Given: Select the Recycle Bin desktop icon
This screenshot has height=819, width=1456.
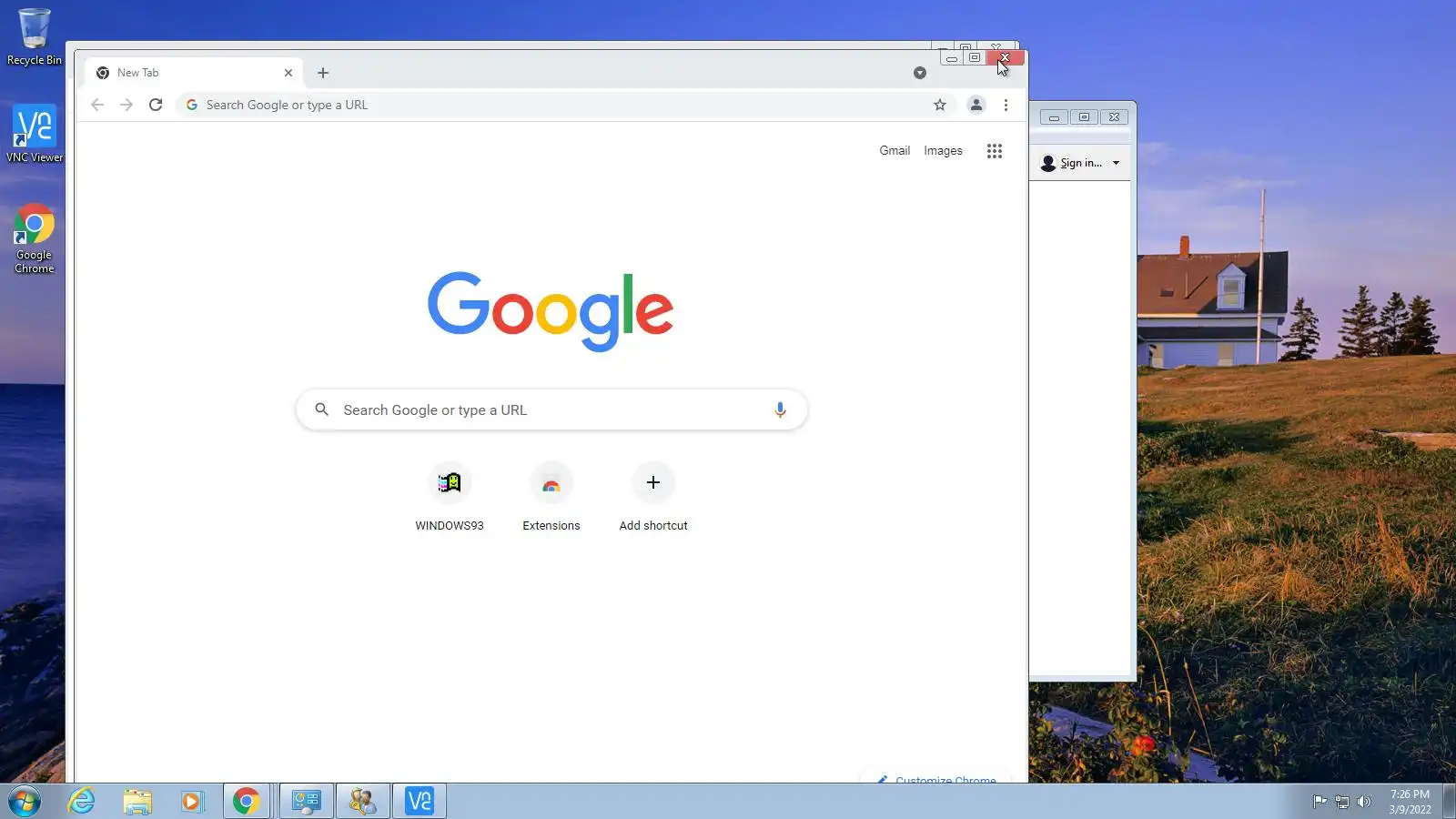Looking at the screenshot, I should 35,37.
